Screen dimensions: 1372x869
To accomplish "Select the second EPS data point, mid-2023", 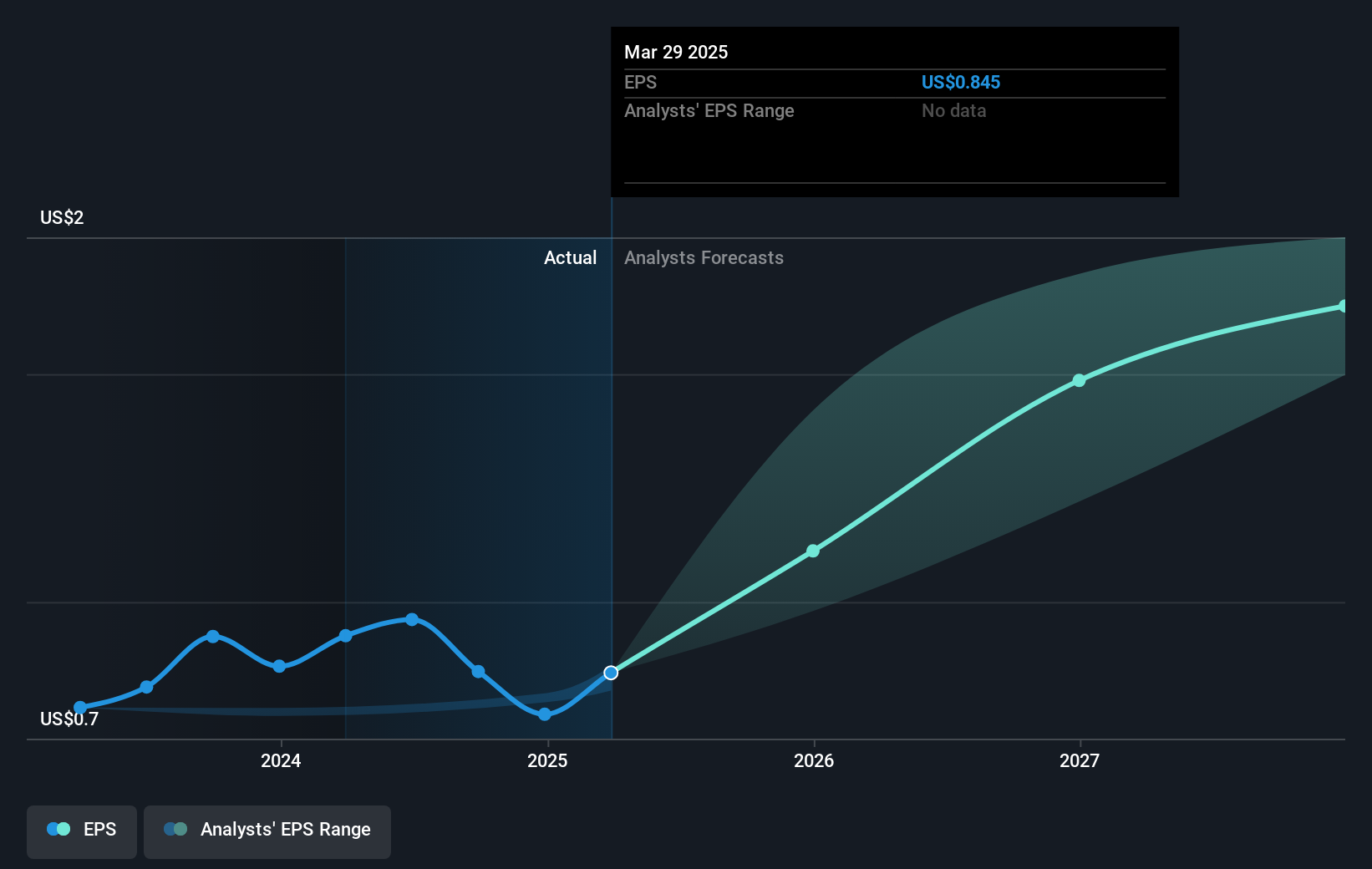I will coord(146,687).
